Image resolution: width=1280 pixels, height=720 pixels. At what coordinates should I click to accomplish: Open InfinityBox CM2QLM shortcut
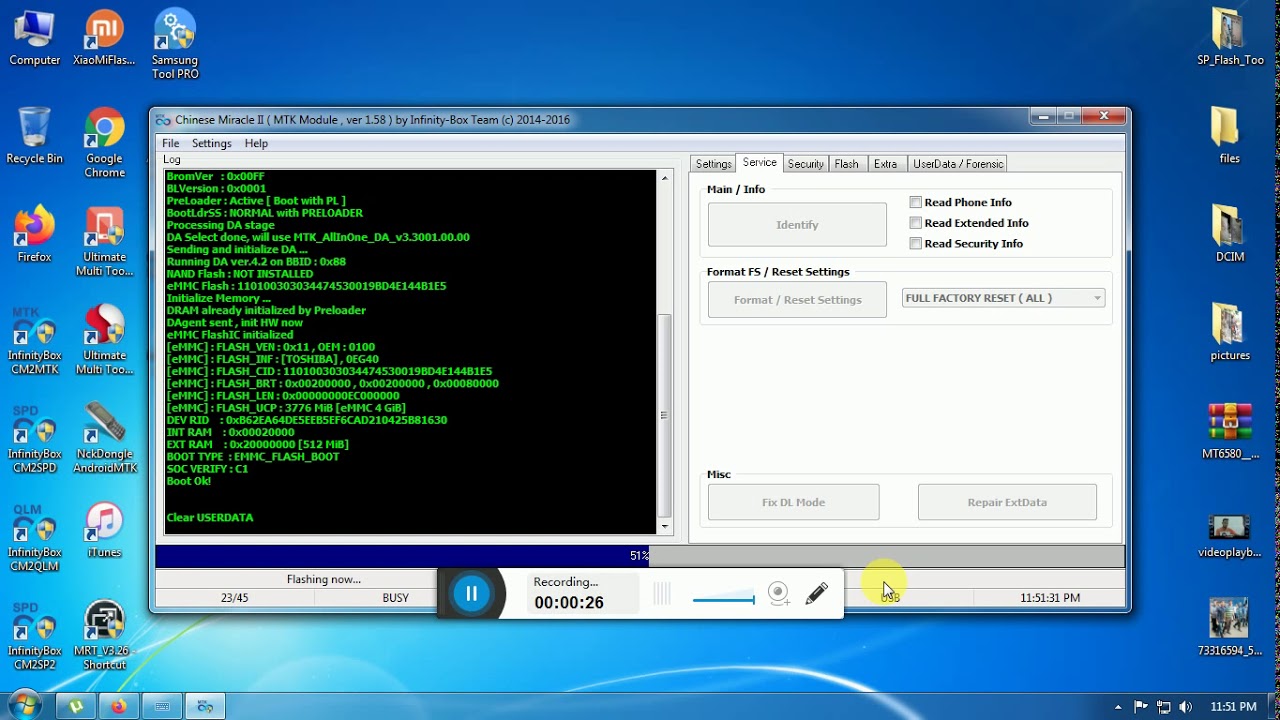pos(35,536)
